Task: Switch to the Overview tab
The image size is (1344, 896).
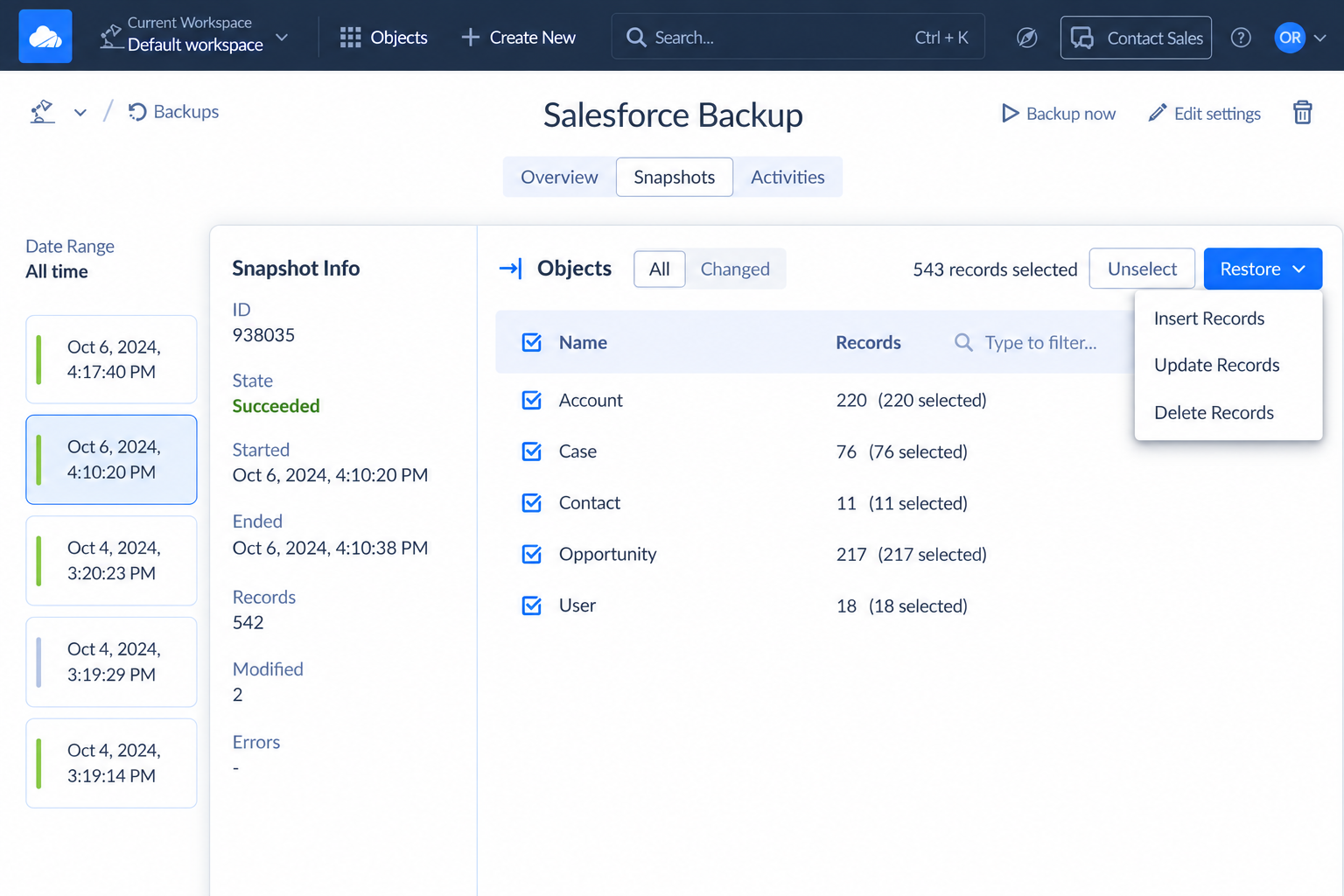Action: click(x=559, y=177)
